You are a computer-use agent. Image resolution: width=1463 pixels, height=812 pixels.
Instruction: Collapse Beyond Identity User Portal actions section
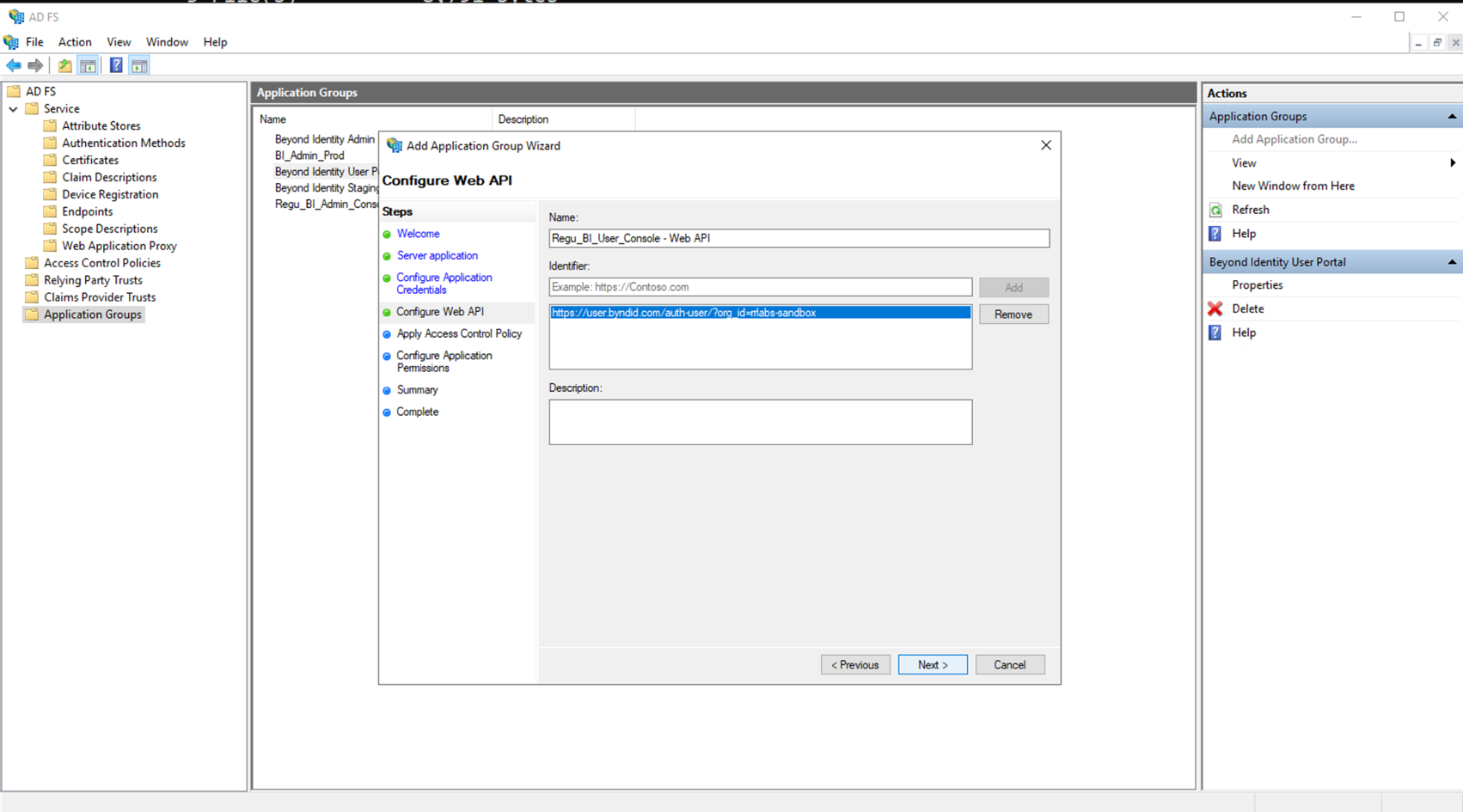tap(1451, 262)
